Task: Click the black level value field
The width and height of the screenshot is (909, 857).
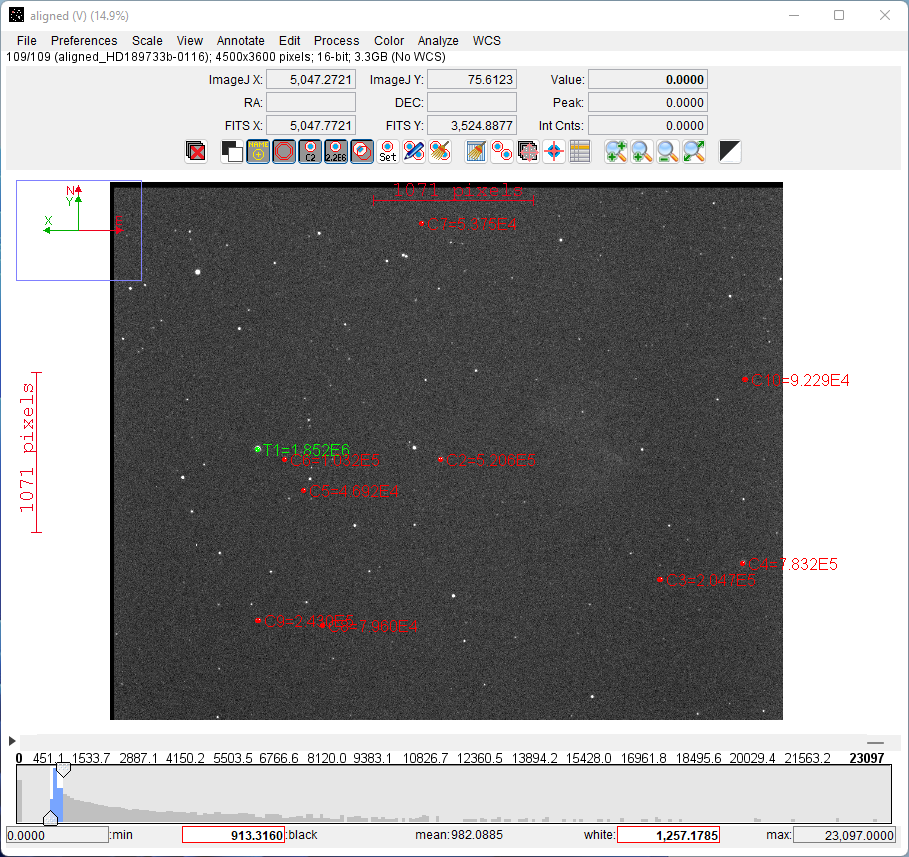Action: 233,834
